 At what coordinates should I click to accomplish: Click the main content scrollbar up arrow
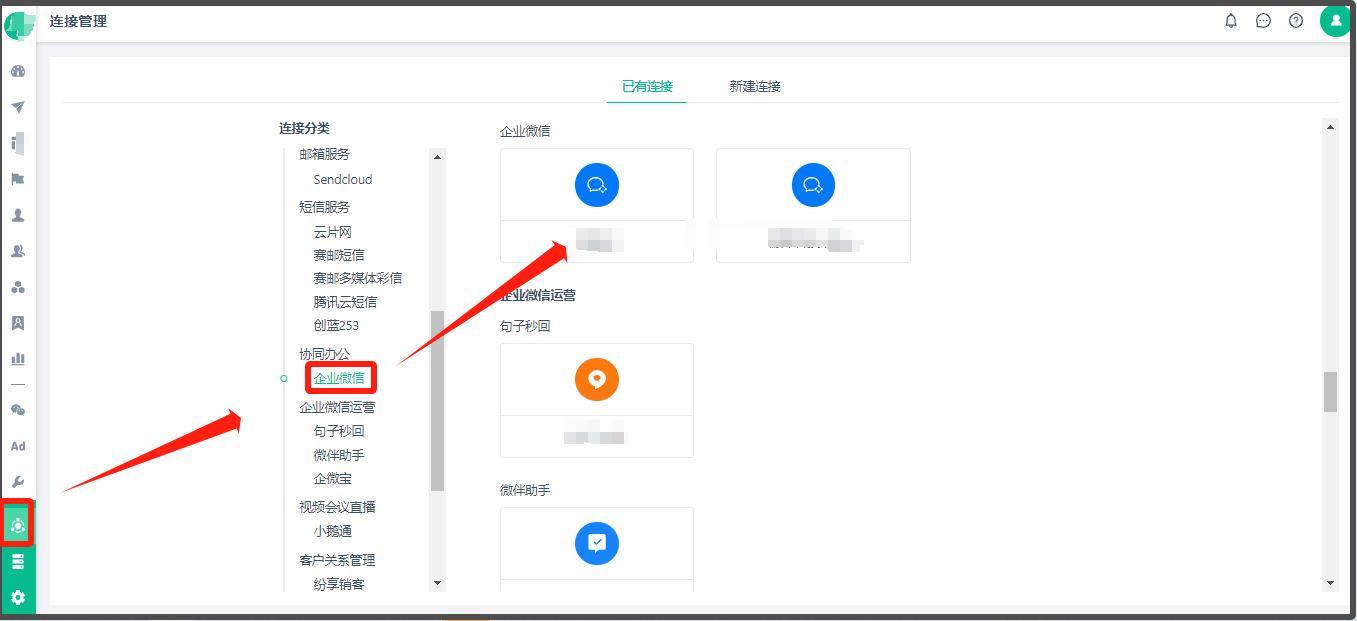pos(1330,127)
